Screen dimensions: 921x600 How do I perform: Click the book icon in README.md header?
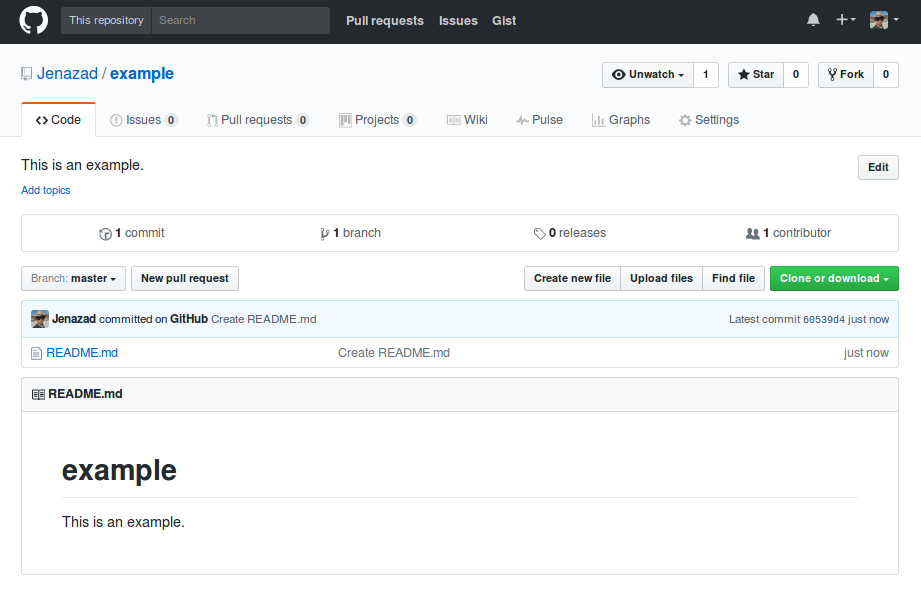(x=38, y=394)
